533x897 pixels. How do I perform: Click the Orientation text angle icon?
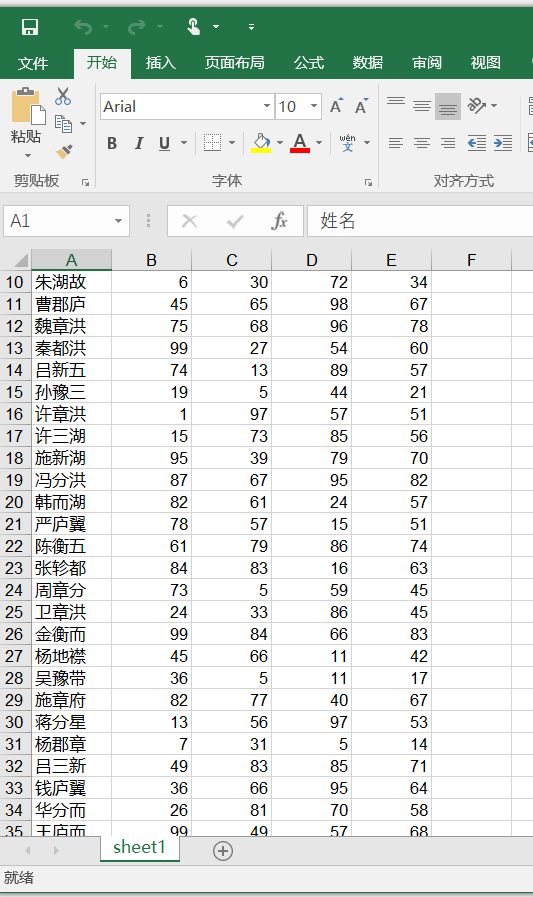pyautogui.click(x=477, y=106)
